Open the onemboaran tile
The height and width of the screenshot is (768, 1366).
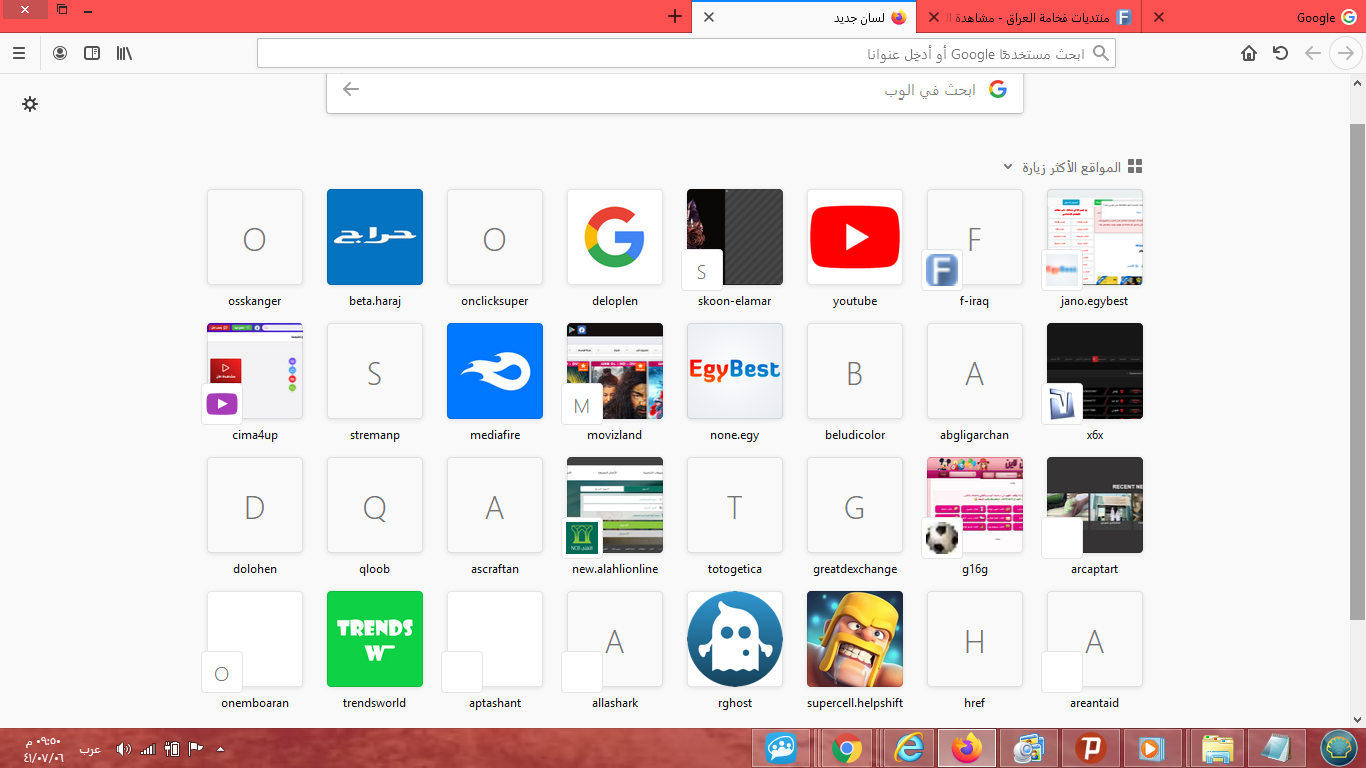(255, 639)
